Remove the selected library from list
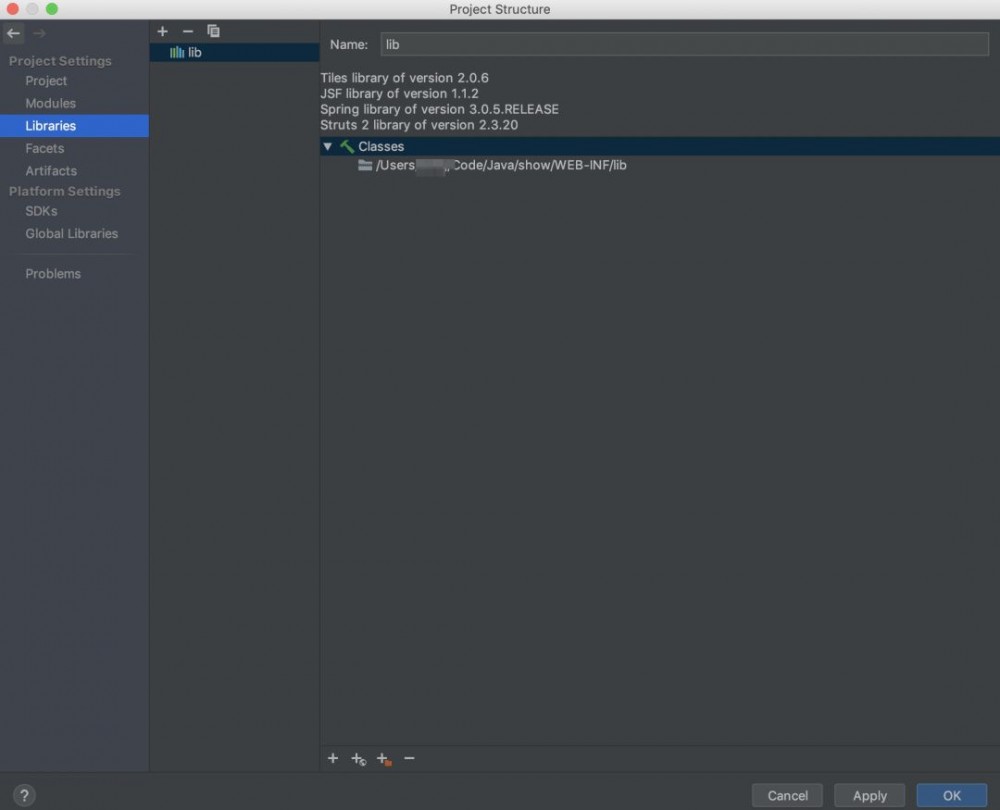Screen dimensions: 1000x810 [x=188, y=31]
